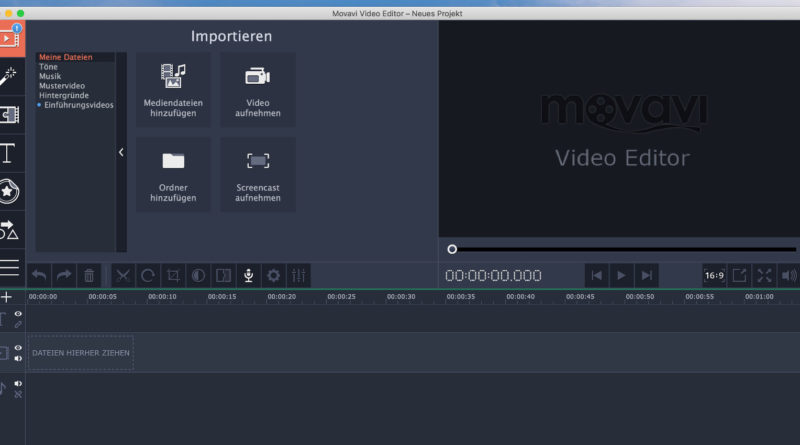The image size is (800, 445).
Task: Mute the audio music track
Action: [18, 383]
